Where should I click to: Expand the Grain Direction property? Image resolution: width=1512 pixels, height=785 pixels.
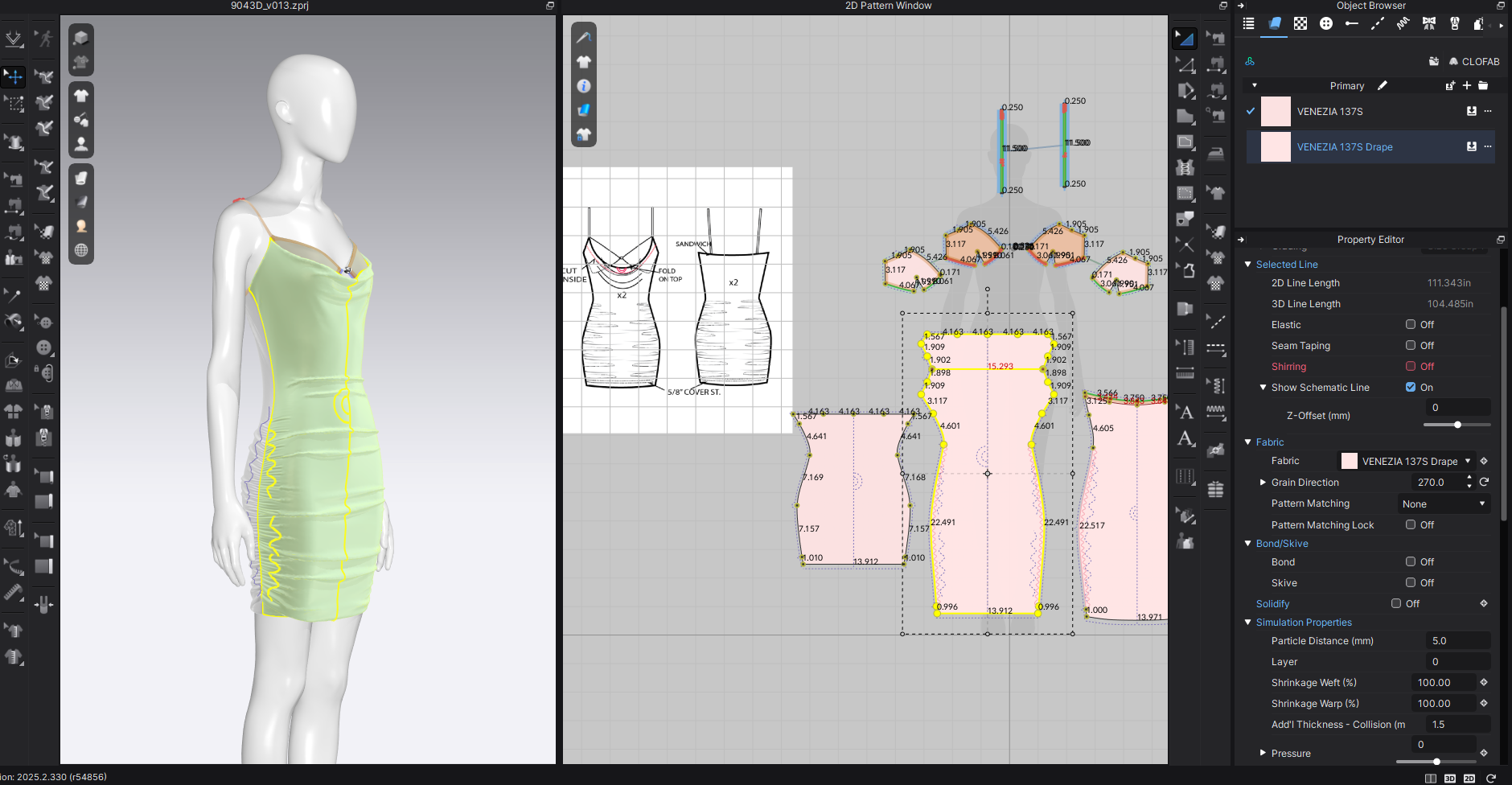(x=1263, y=483)
